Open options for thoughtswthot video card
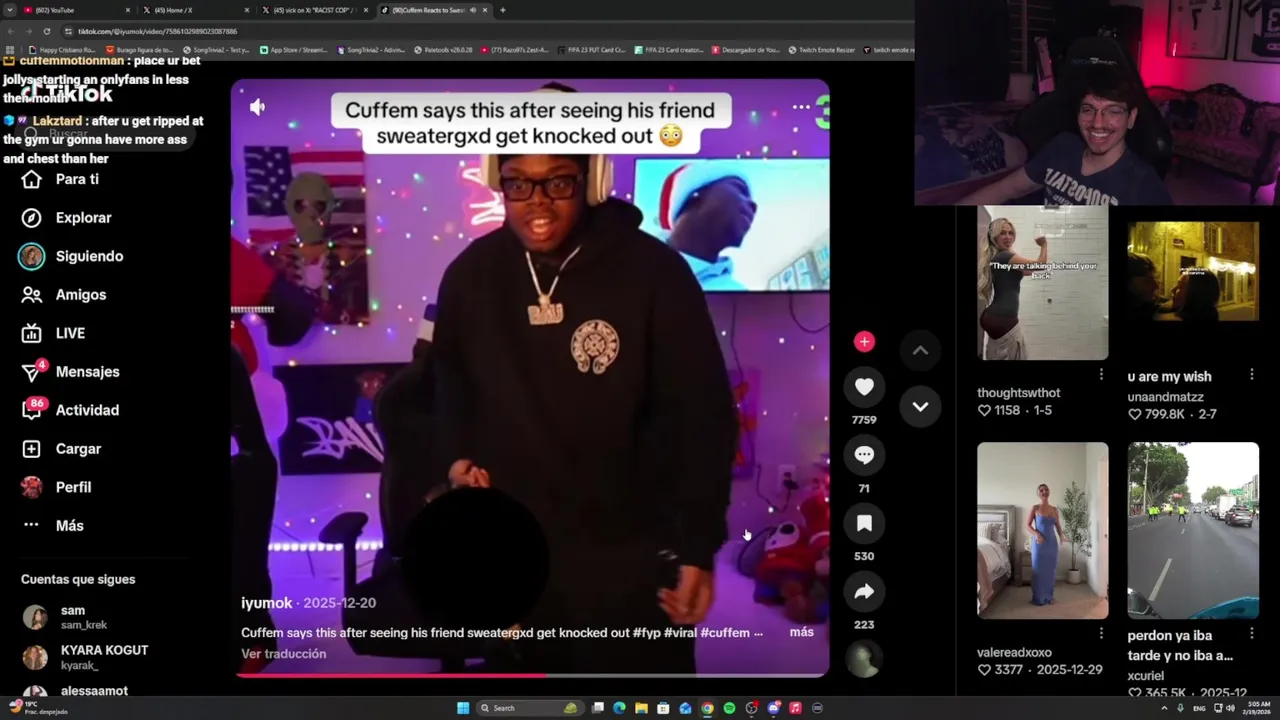 coord(1101,375)
